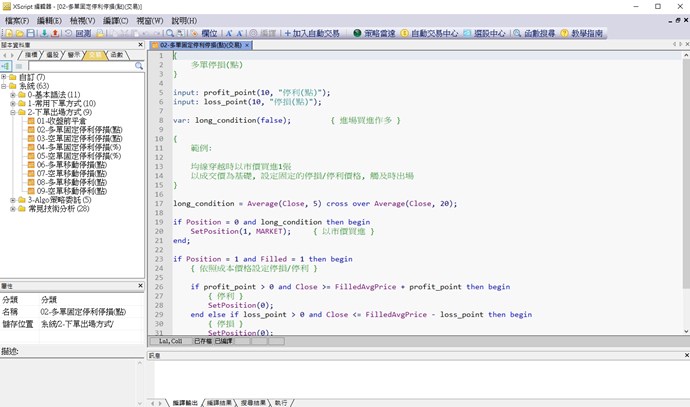Open 選股中心 from the toolbar
690x407 pixels.
pyautogui.click(x=482, y=33)
